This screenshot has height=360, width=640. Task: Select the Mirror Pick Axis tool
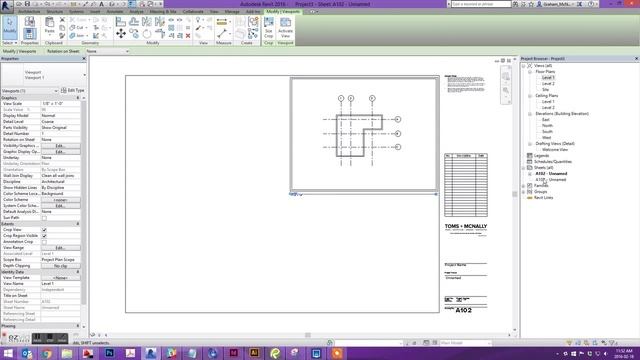tap(147, 22)
